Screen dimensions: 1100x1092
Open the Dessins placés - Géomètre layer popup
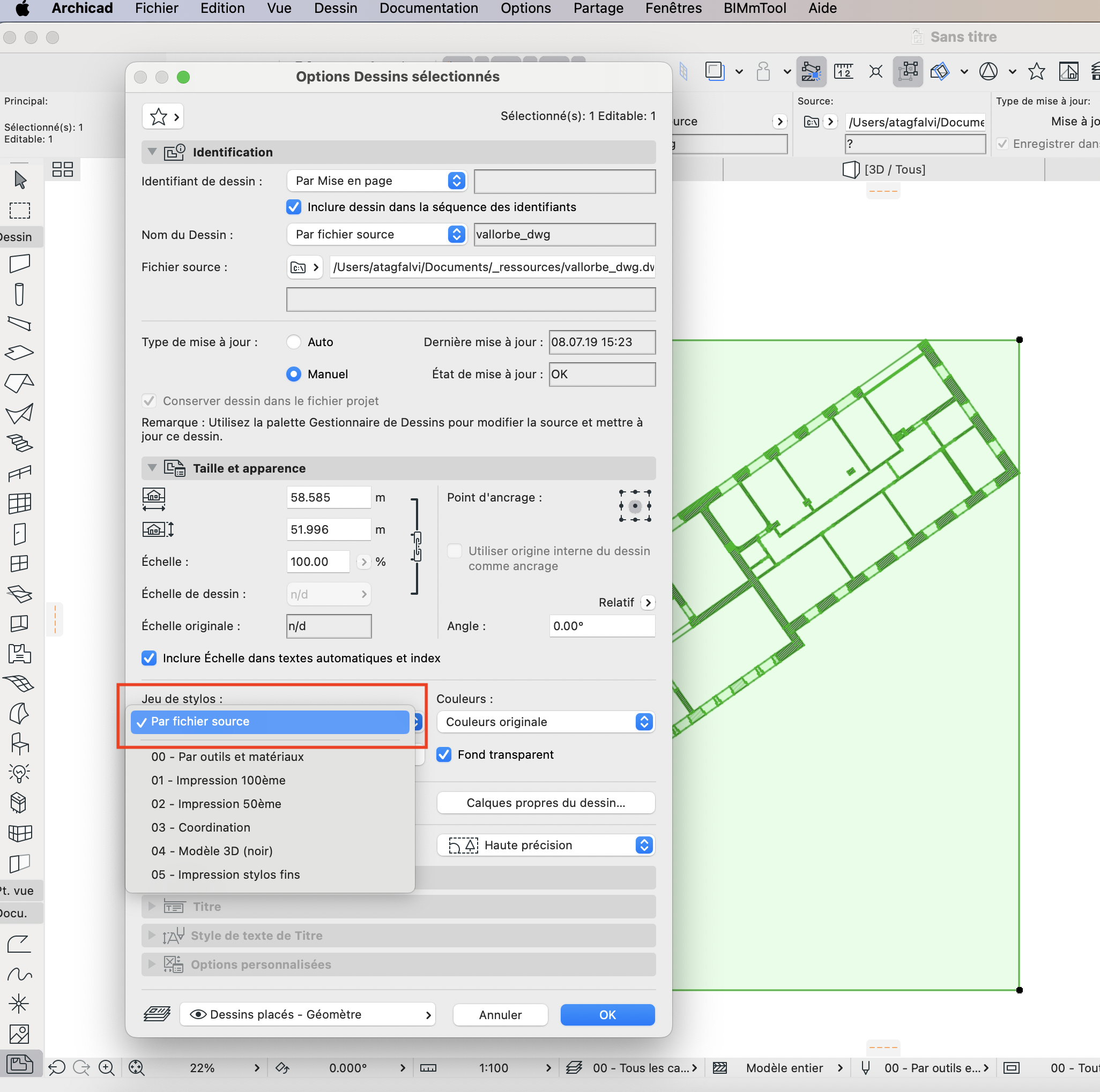(x=308, y=1015)
